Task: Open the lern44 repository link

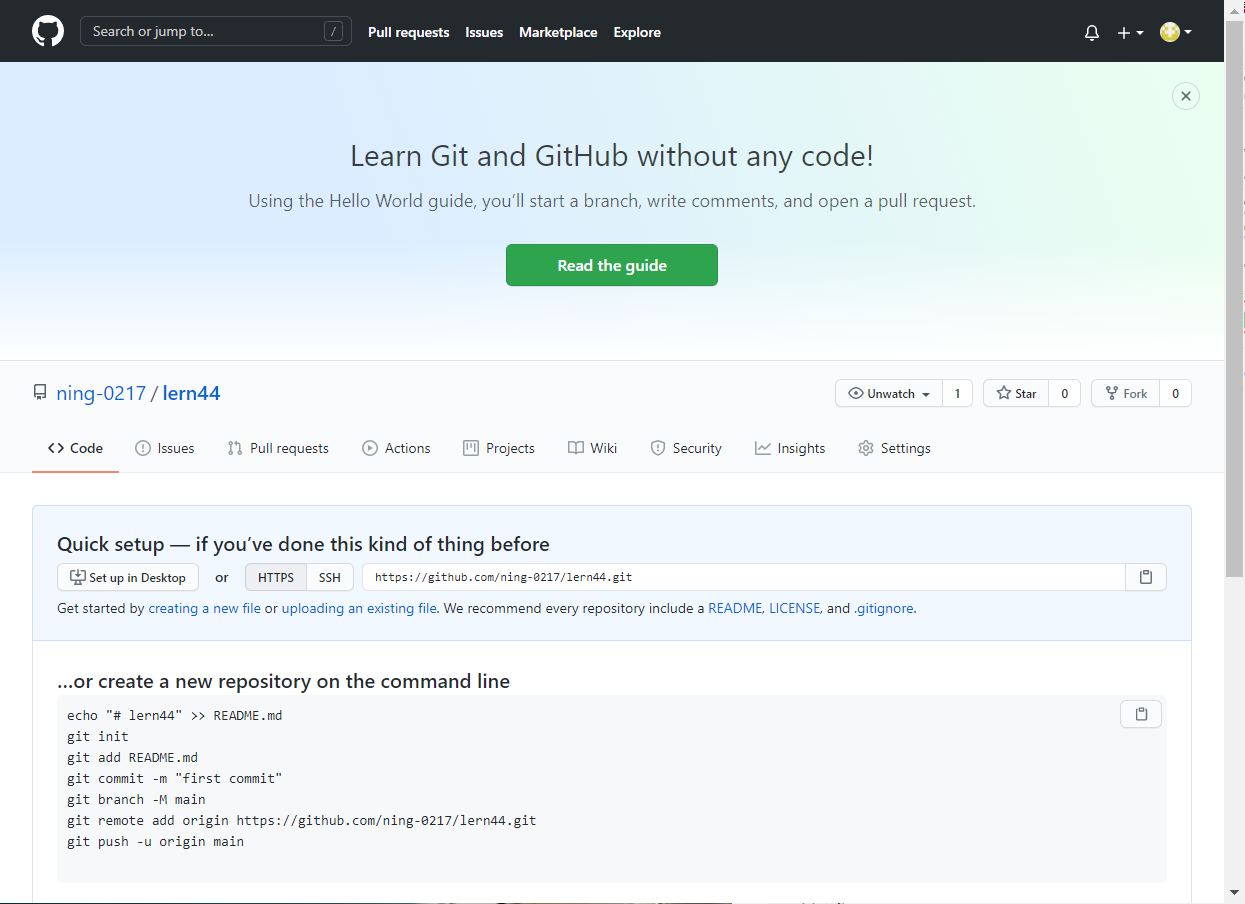Action: [x=191, y=393]
